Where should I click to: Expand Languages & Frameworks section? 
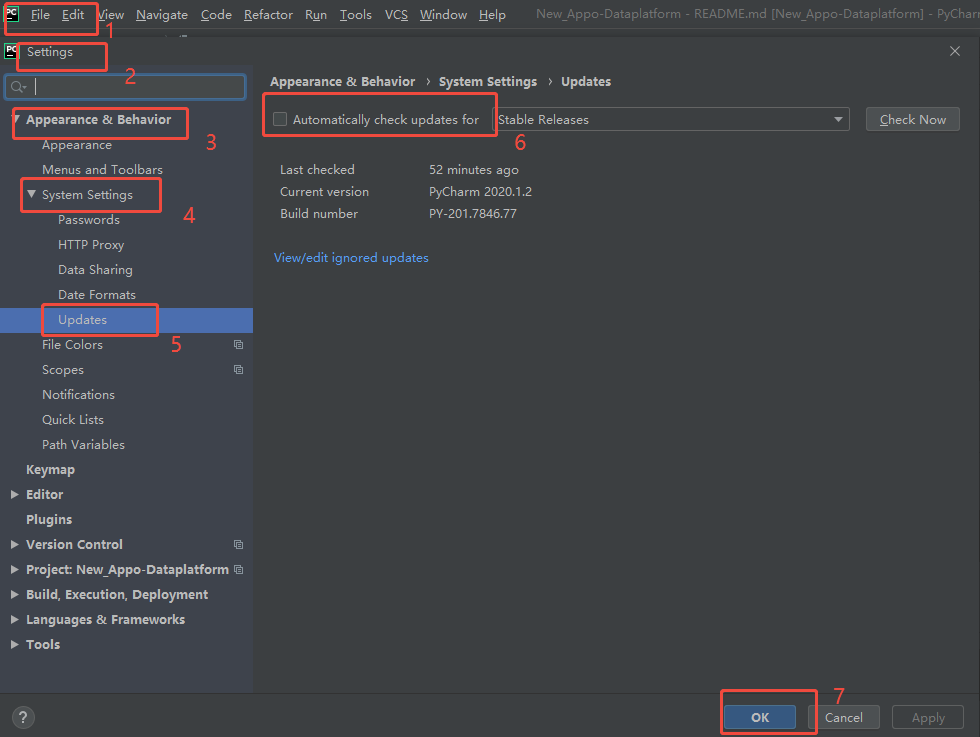pyautogui.click(x=15, y=619)
